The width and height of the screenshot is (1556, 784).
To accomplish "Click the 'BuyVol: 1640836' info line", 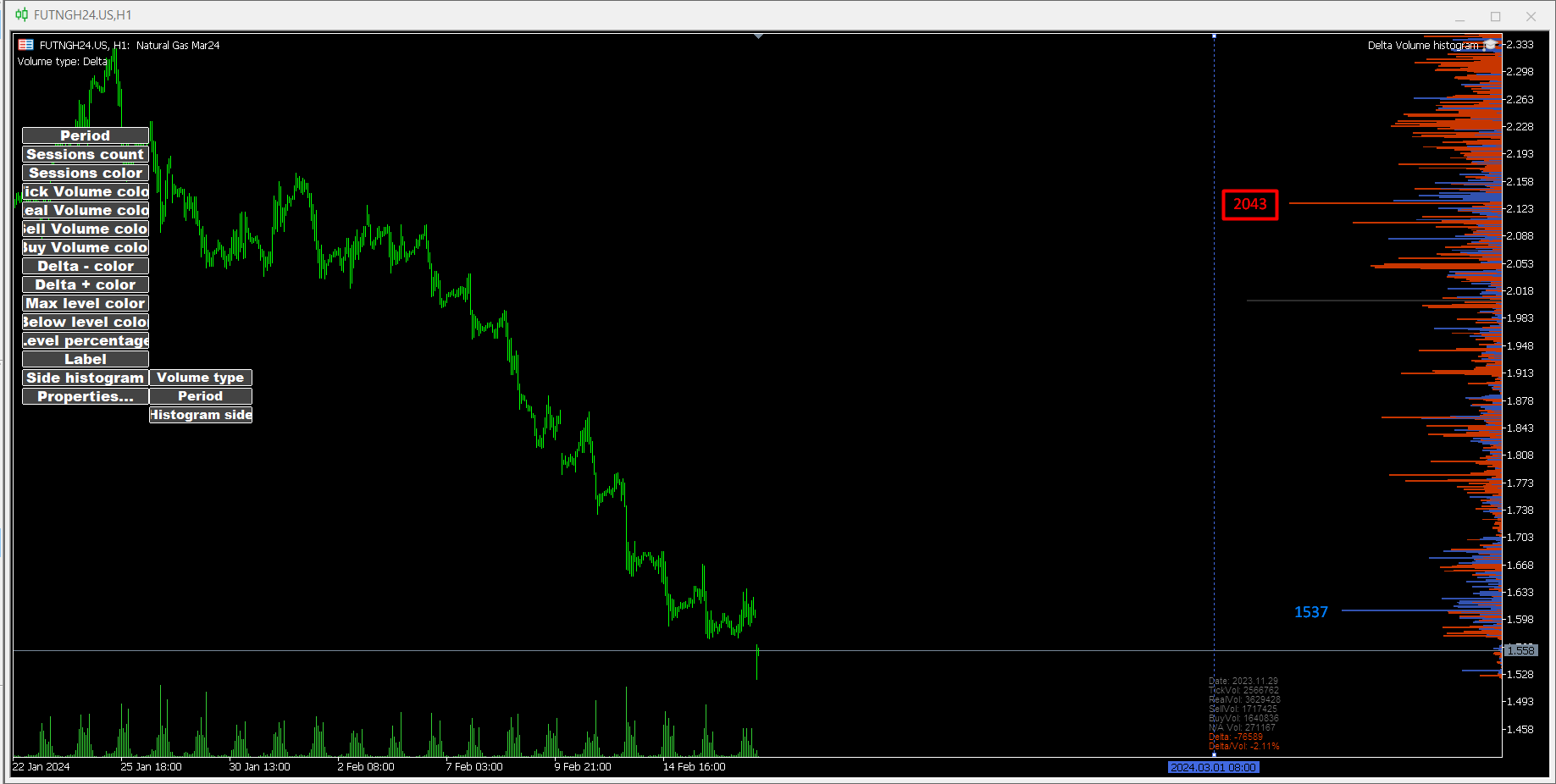I will tap(1243, 718).
